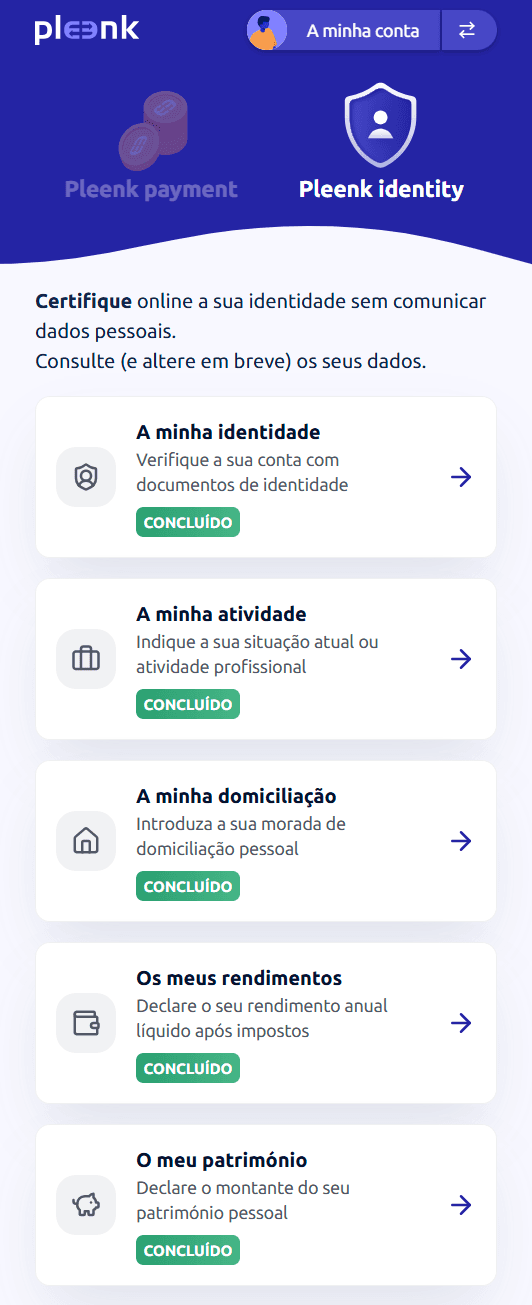
Task: Click the piggy bank património icon
Action: [x=86, y=1205]
